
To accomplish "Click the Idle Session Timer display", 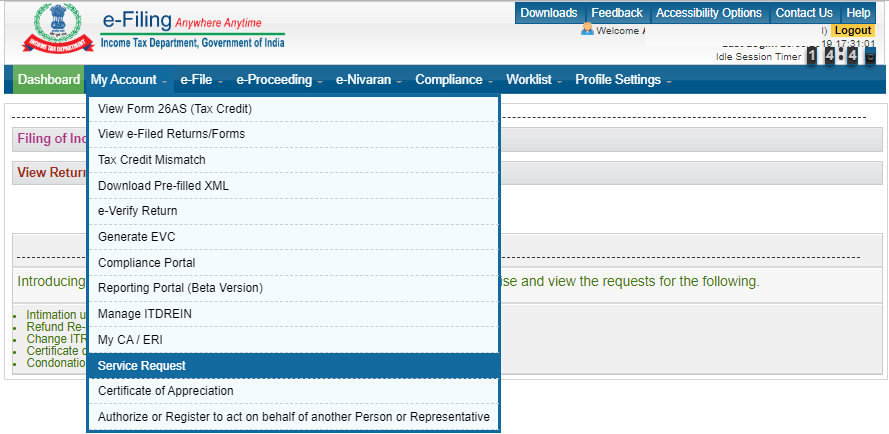I will 796,57.
